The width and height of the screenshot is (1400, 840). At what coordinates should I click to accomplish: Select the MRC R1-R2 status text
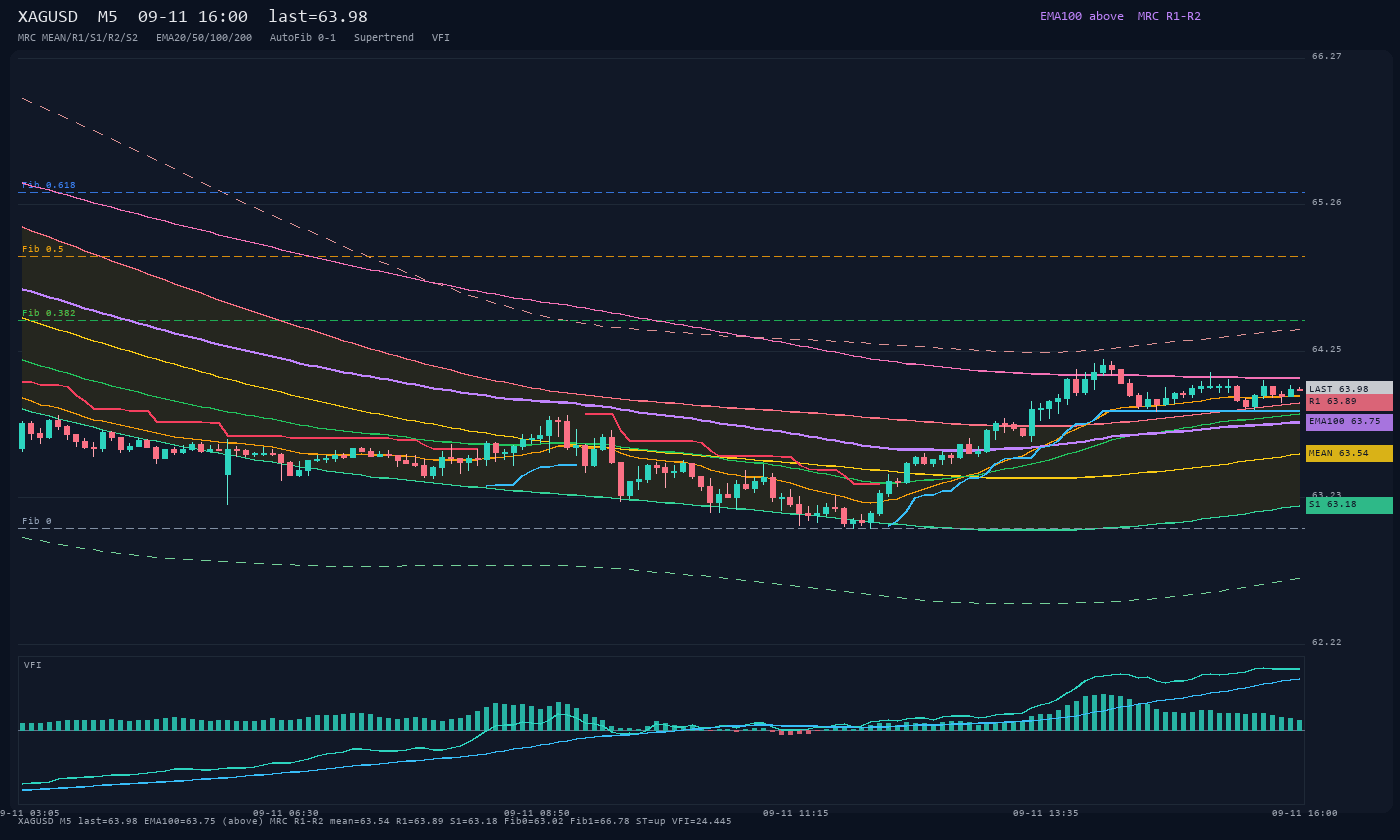[x=1169, y=16]
